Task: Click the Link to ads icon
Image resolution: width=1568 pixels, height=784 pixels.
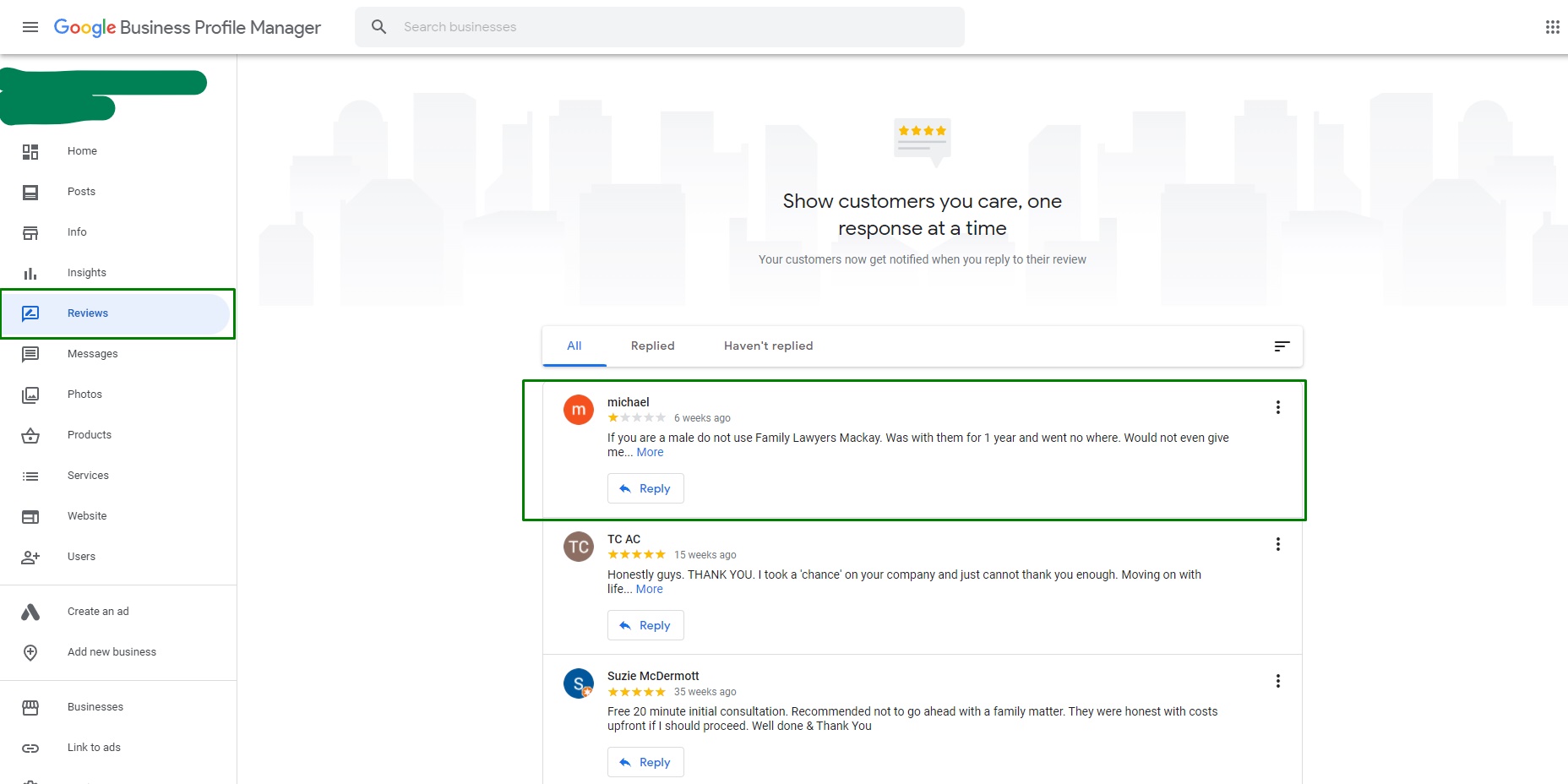Action: click(x=30, y=748)
